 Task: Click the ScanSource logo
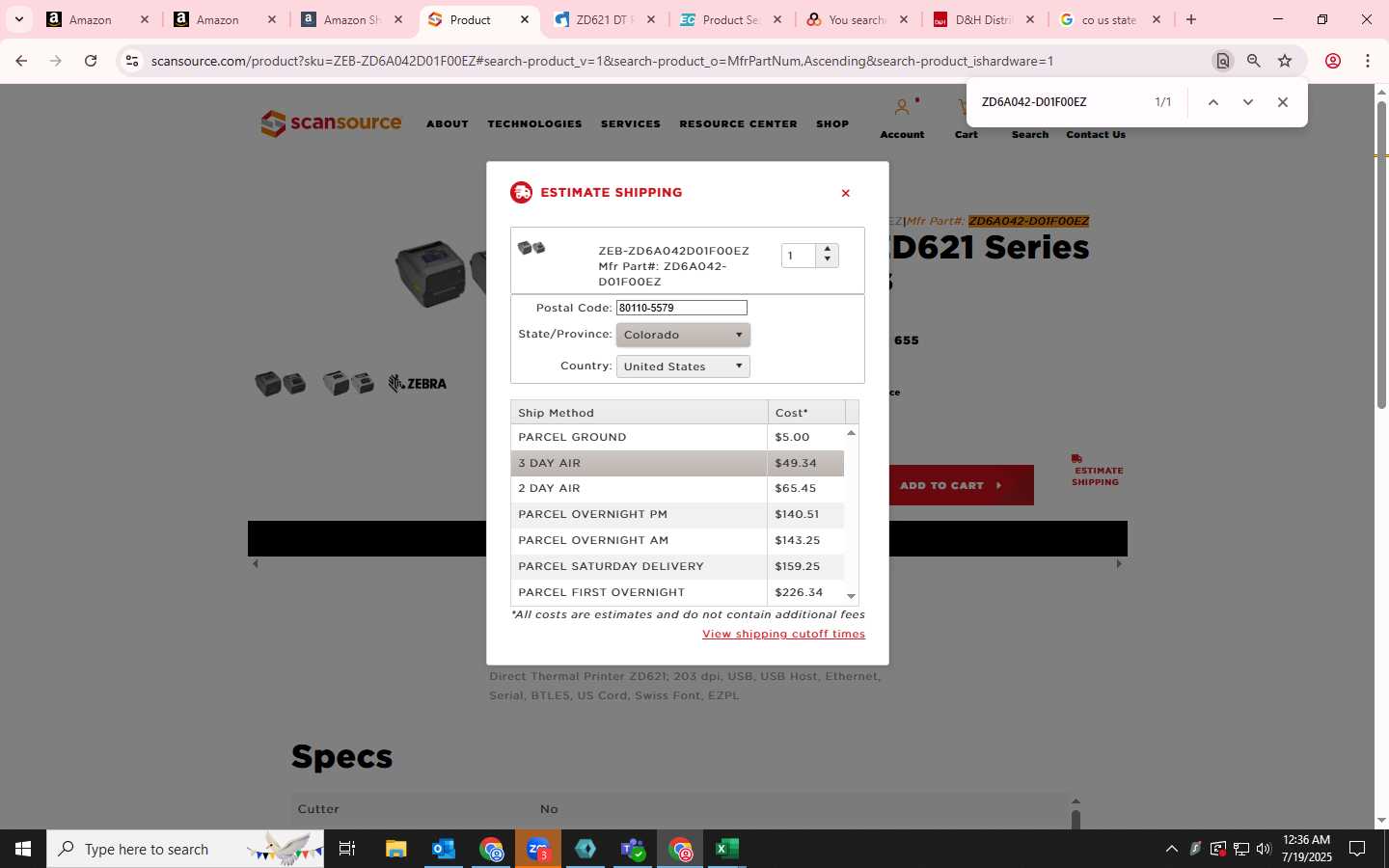[331, 123]
